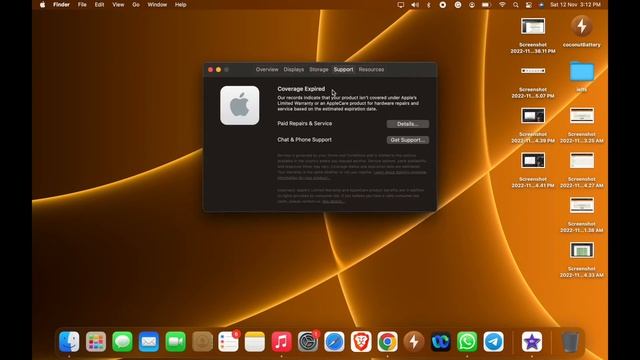Click the date and time in menu bar

tap(575, 5)
